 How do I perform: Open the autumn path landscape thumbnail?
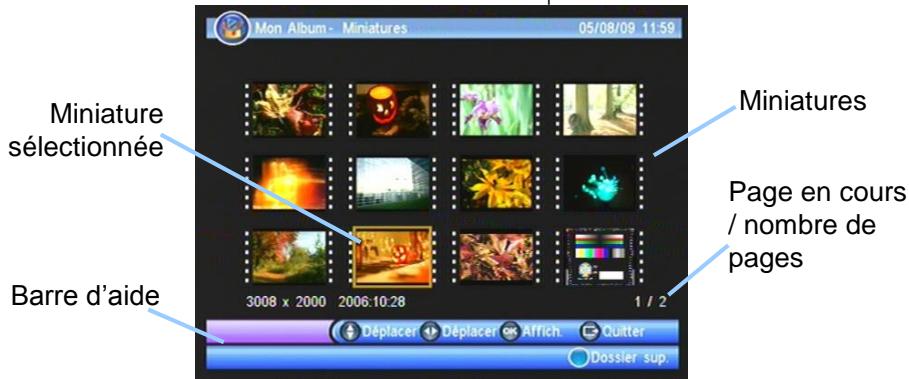click(289, 257)
